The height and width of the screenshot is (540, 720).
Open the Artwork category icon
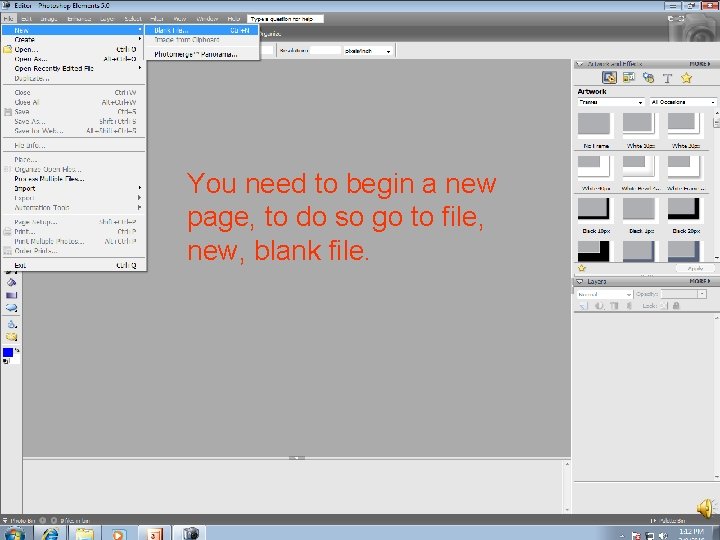(x=609, y=78)
